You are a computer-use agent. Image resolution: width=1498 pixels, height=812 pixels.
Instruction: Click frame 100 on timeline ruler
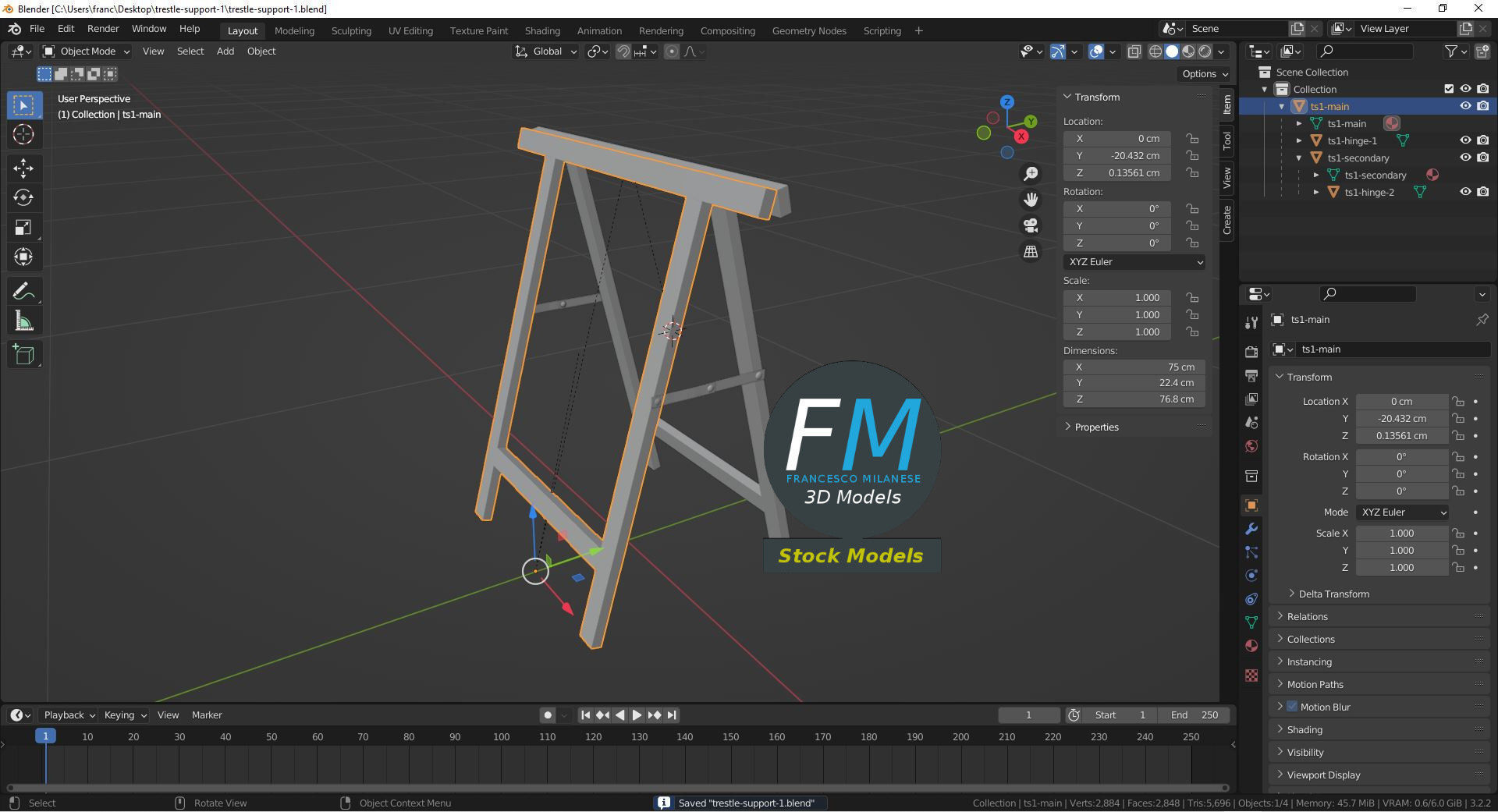pyautogui.click(x=501, y=737)
